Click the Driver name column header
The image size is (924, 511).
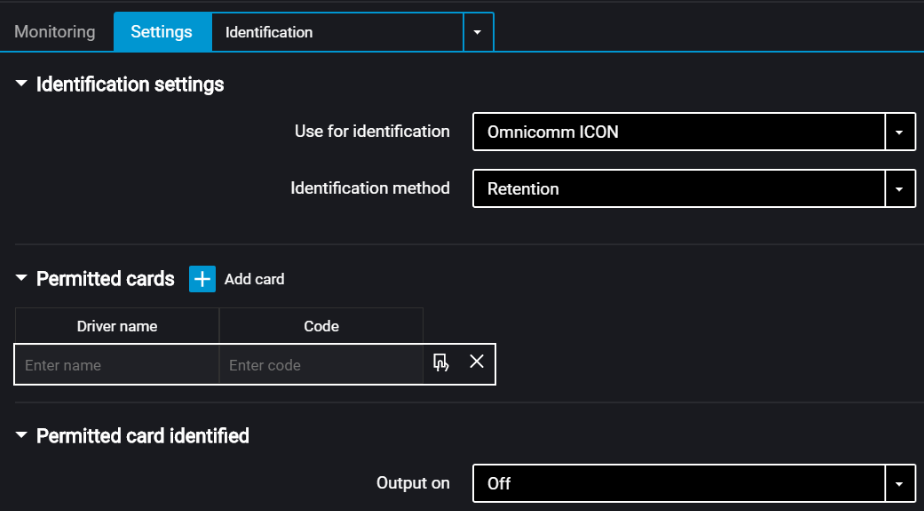click(117, 326)
